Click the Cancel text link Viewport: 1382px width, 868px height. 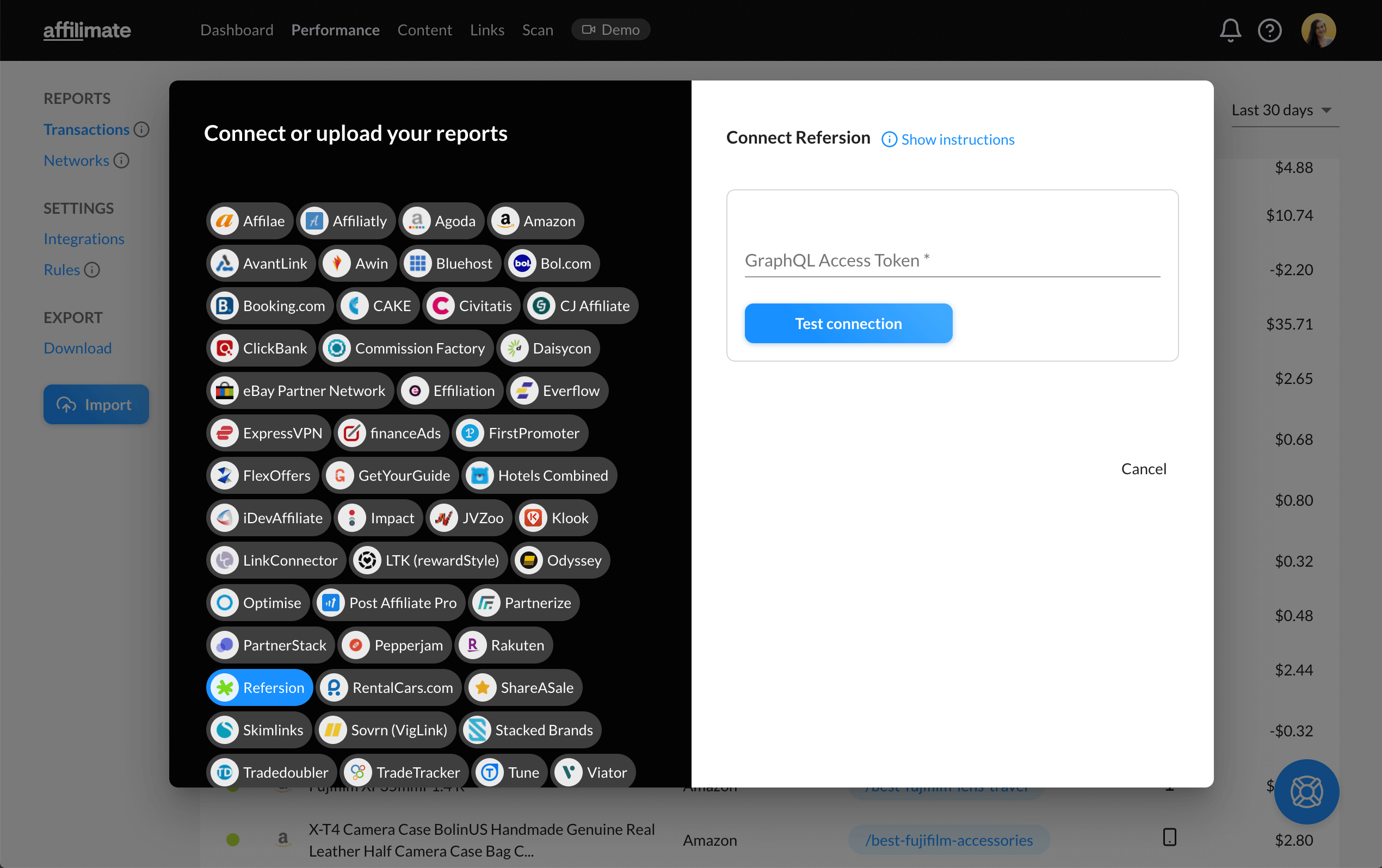click(1143, 468)
